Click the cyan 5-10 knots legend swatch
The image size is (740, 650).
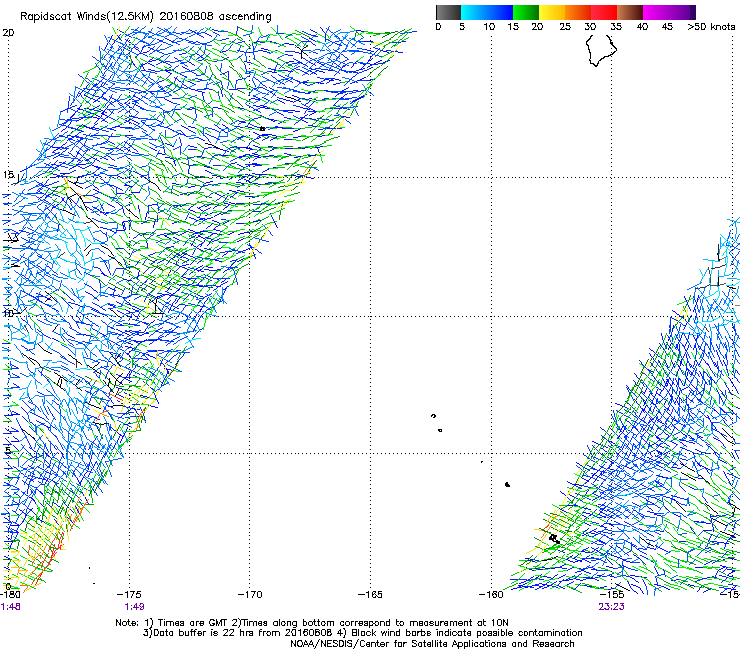474,12
